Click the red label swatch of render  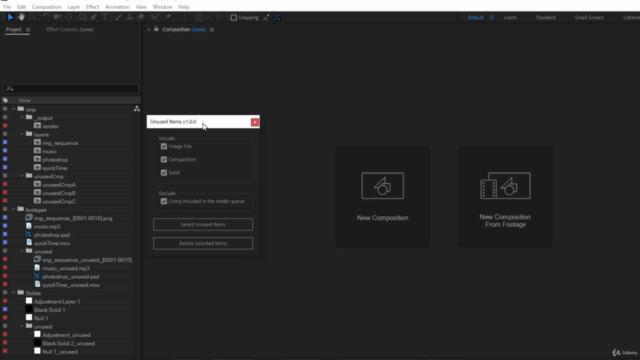[5, 126]
